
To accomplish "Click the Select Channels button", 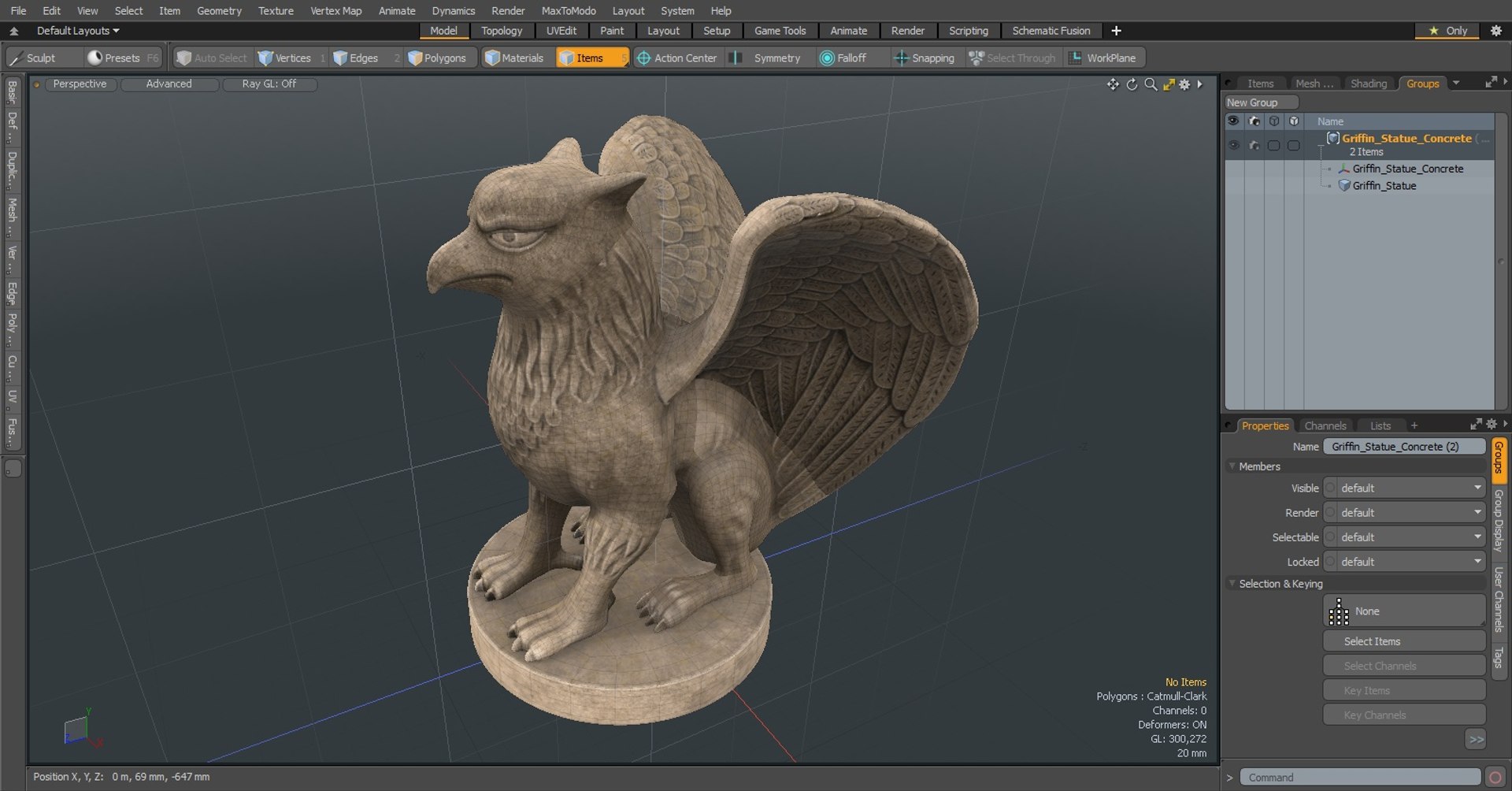I will (x=1404, y=666).
